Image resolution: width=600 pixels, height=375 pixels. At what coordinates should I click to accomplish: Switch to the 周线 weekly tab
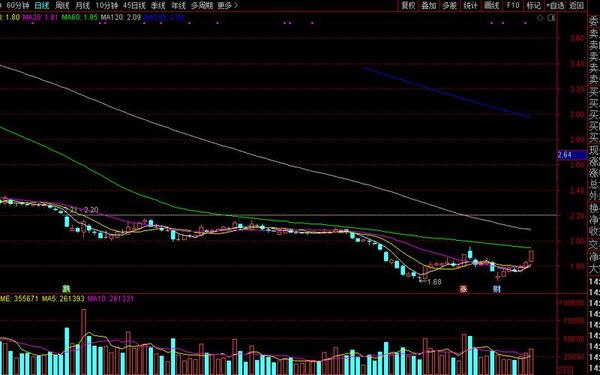click(62, 5)
